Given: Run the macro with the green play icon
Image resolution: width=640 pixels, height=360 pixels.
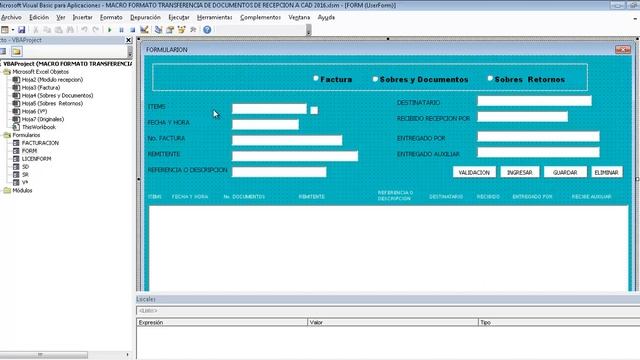Looking at the screenshot, I should tap(109, 30).
